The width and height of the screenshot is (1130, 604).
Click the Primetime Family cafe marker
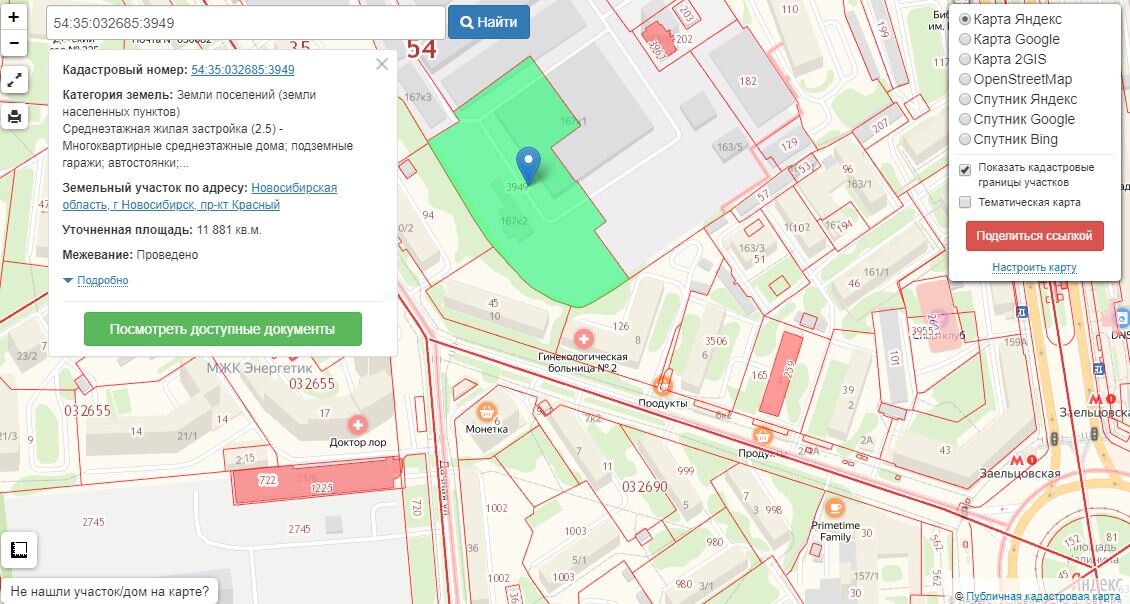point(835,508)
